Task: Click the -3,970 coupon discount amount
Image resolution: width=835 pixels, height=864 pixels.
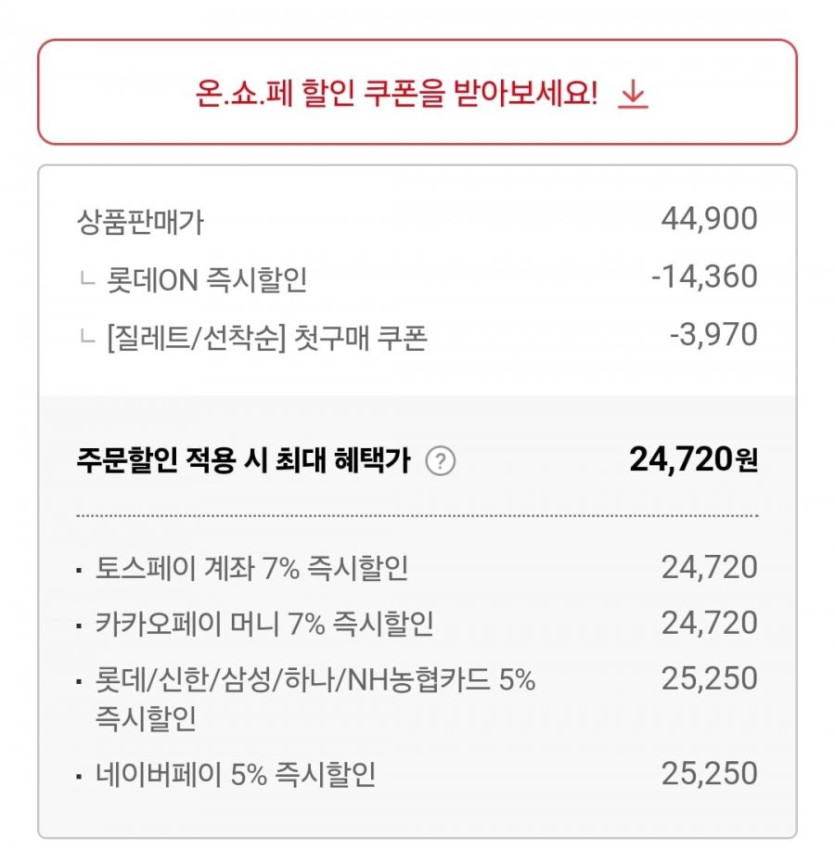Action: (x=713, y=335)
